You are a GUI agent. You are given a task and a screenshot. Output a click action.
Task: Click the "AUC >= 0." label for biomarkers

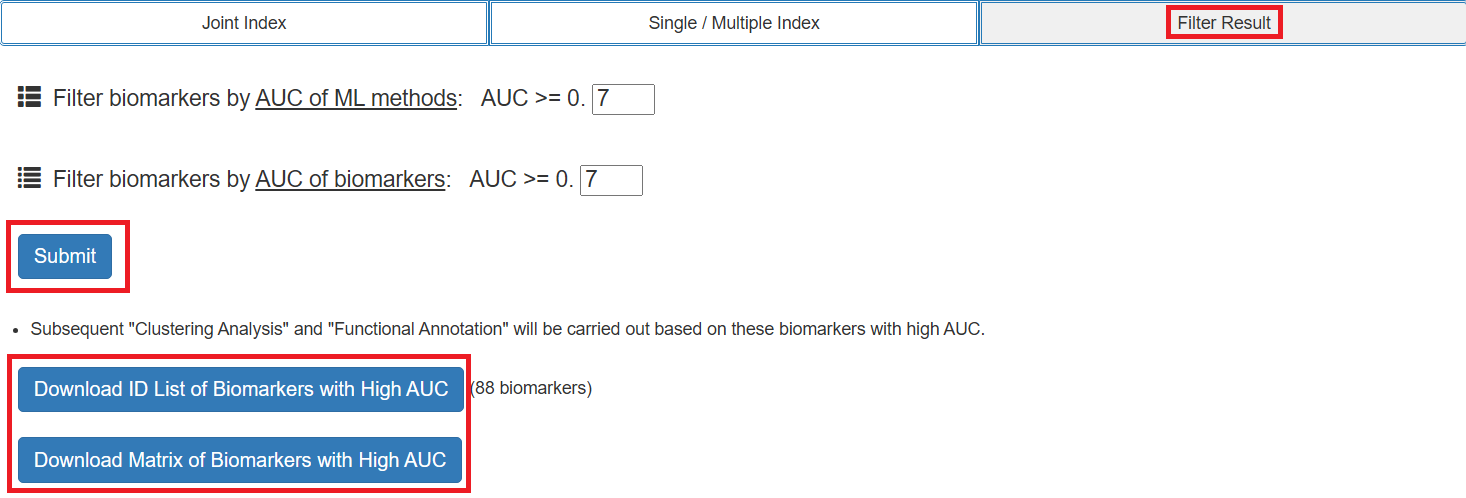pyautogui.click(x=521, y=180)
